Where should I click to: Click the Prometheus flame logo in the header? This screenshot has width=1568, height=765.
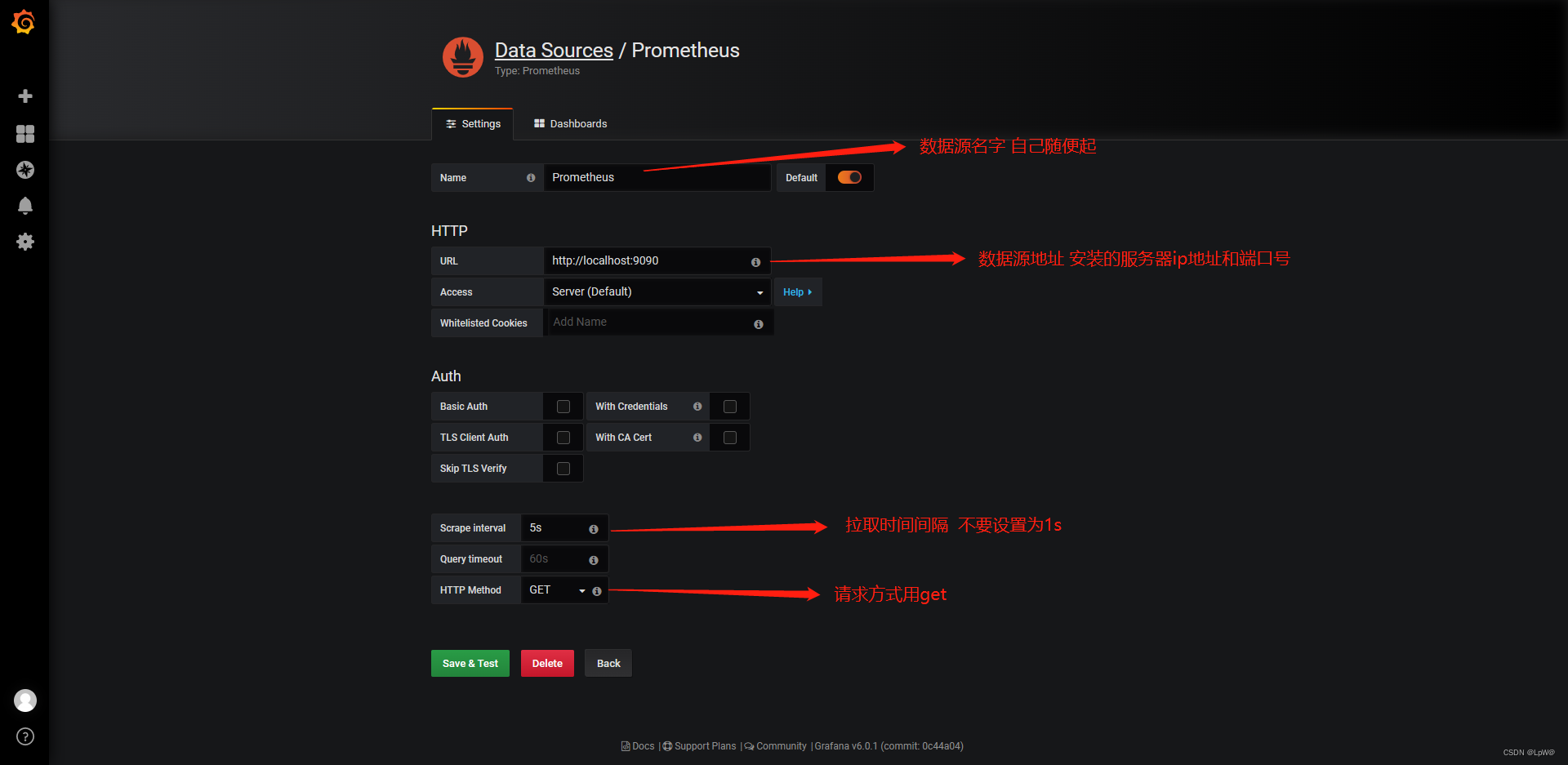(463, 57)
